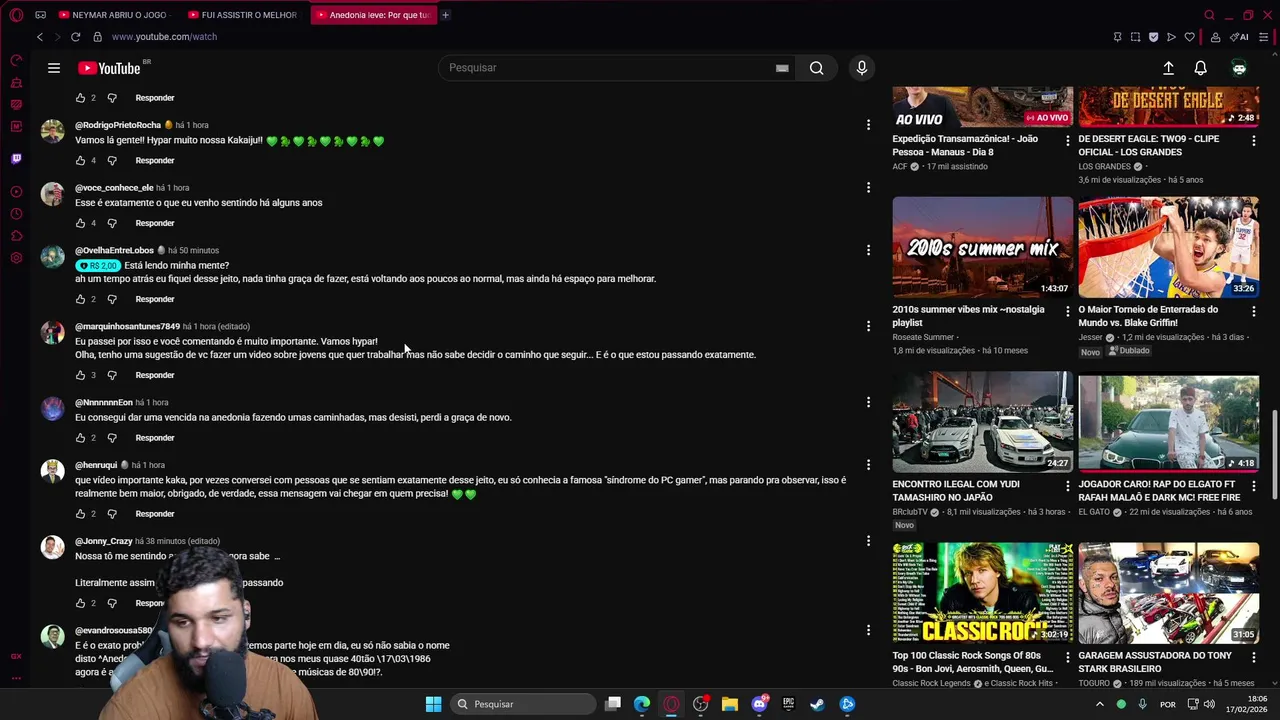
Task: Dislike the @voce_conhece_ele comment
Action: point(112,223)
